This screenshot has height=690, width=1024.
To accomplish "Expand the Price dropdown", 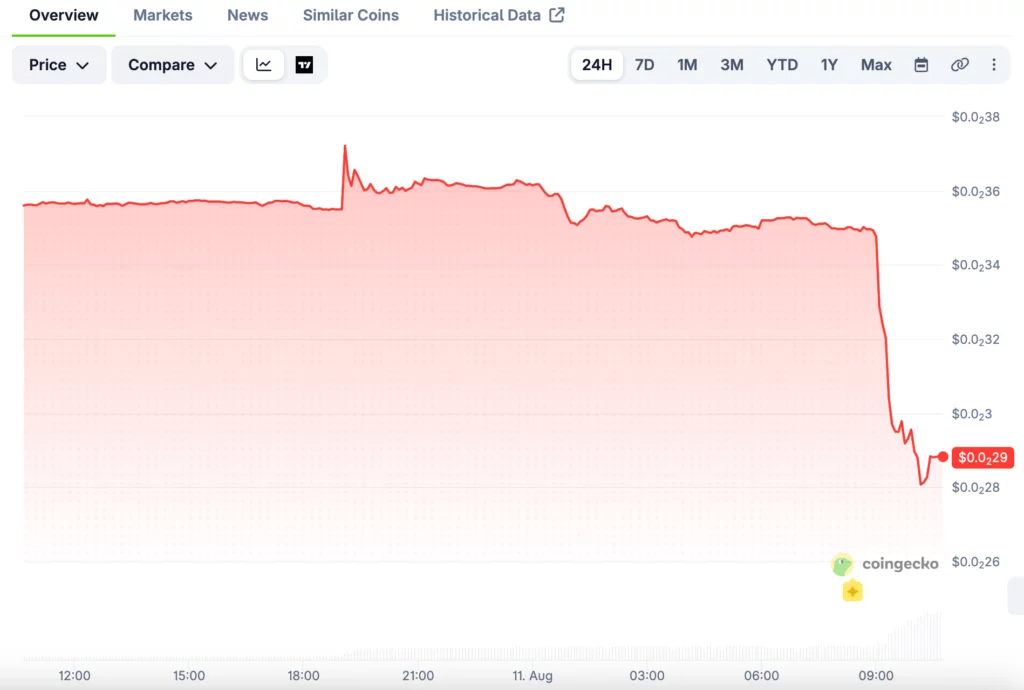I will tap(59, 65).
